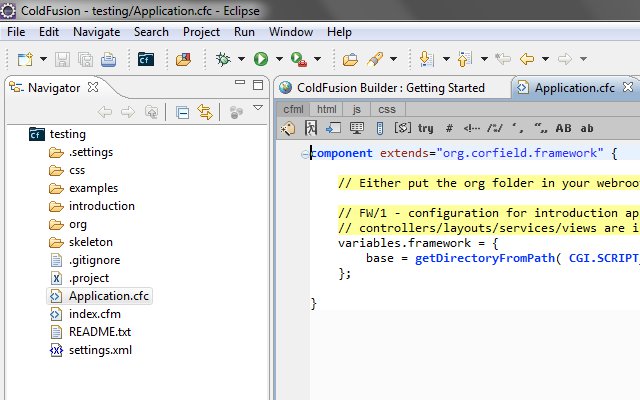Open the Run dropdown arrow
Screen dimensions: 640x400
point(279,59)
